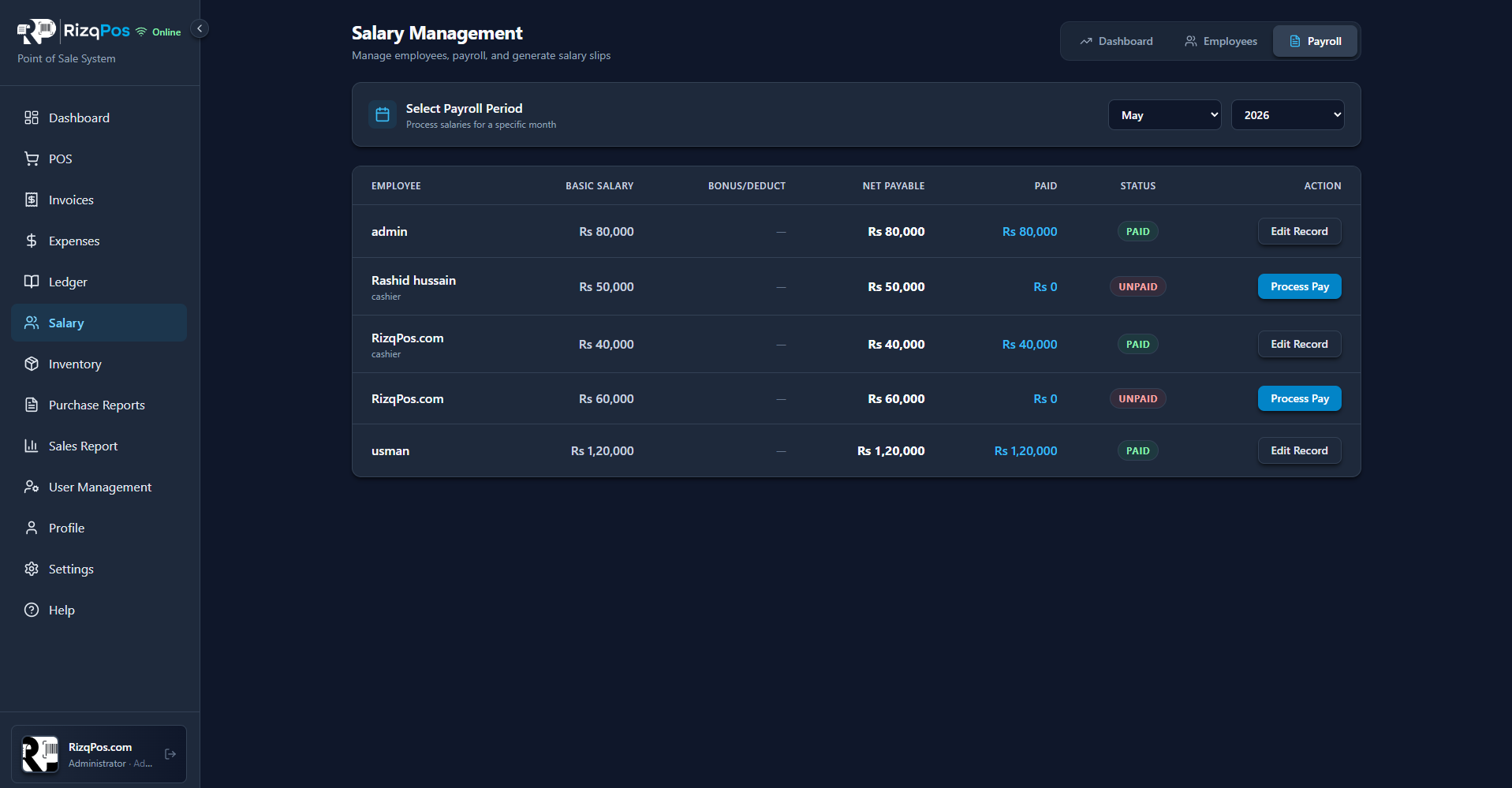Click employee name usman

point(390,450)
